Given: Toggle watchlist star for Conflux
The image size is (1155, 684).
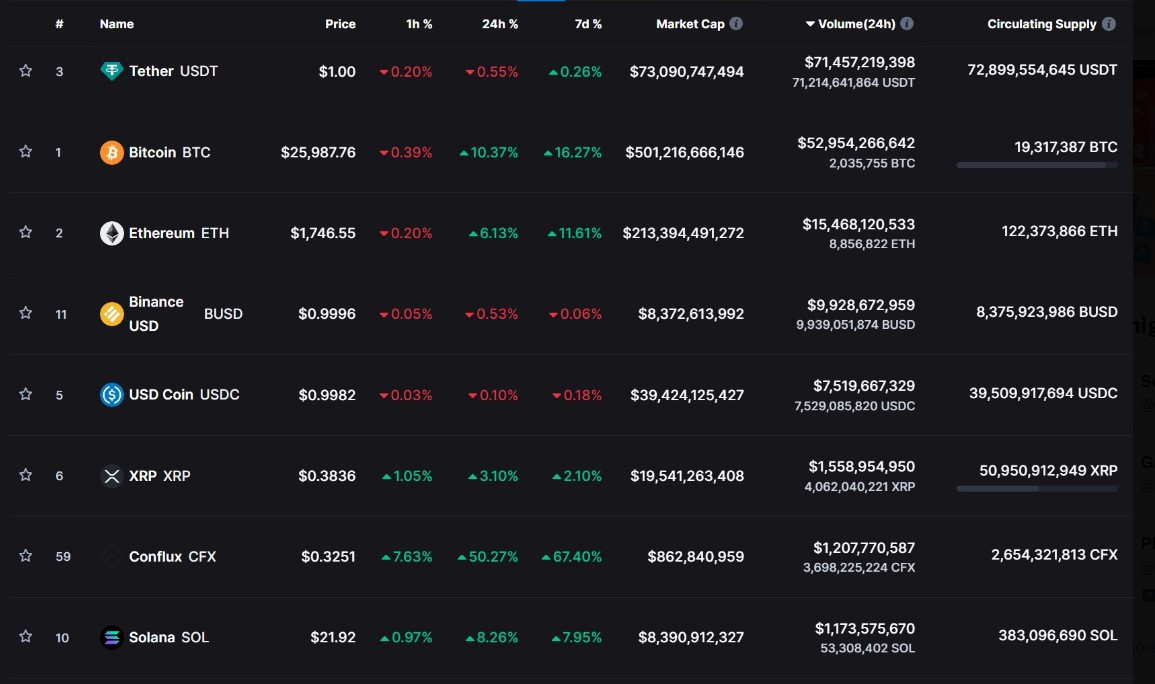Looking at the screenshot, I should point(26,556).
